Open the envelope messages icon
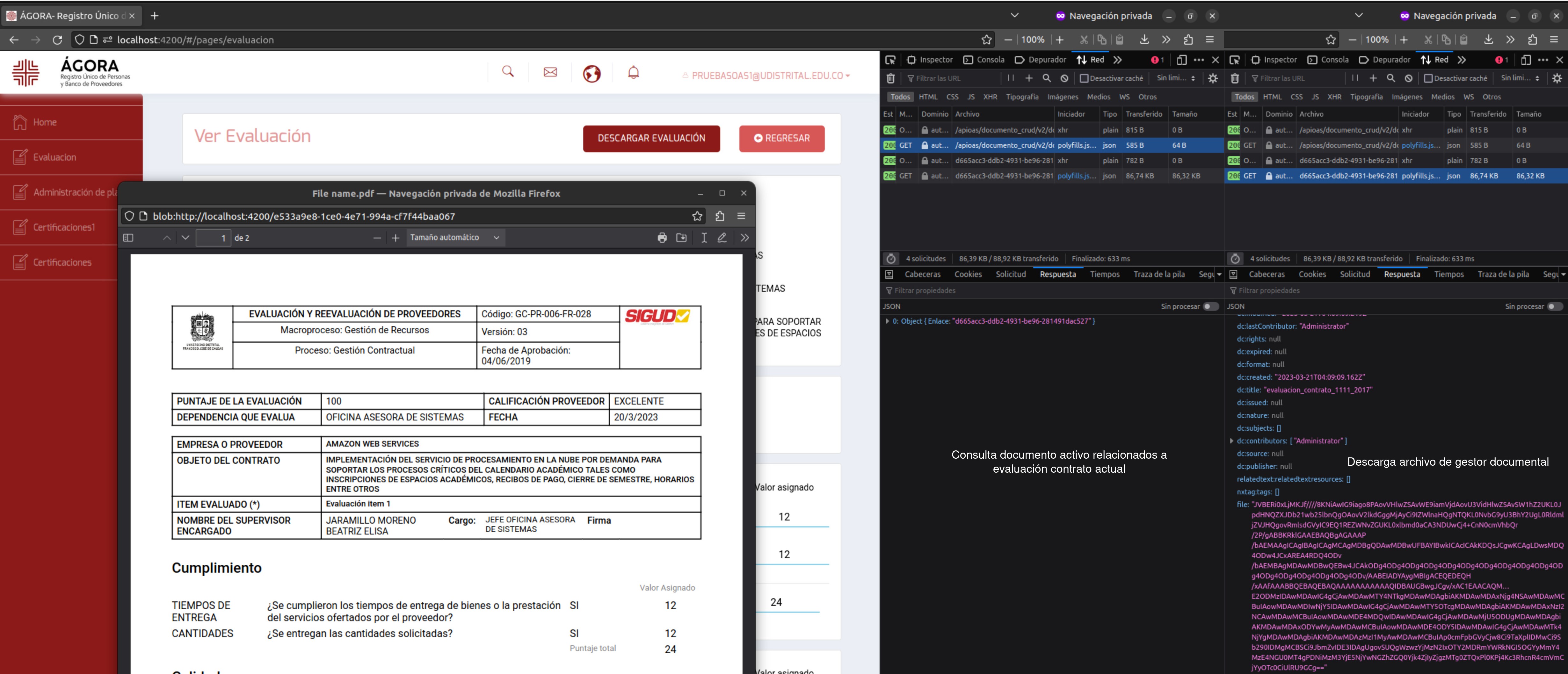This screenshot has height=674, width=1568. [550, 72]
